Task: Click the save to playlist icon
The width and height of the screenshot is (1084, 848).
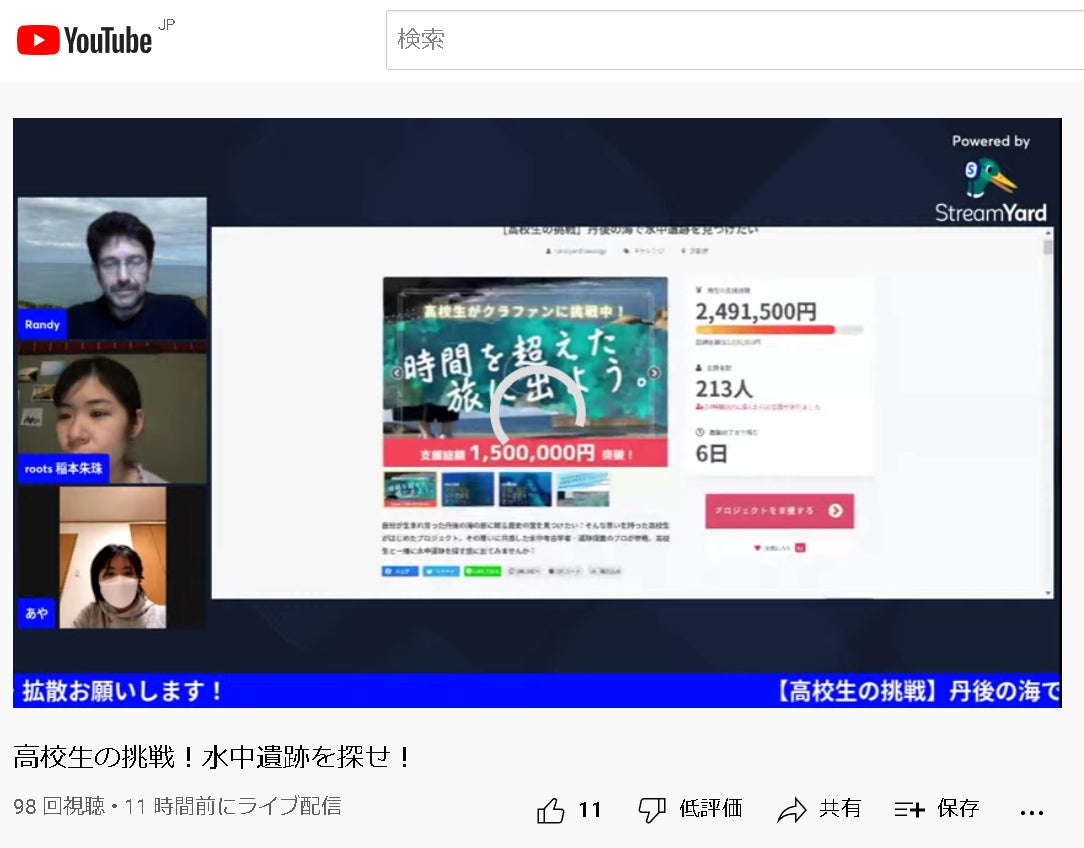Action: point(909,810)
